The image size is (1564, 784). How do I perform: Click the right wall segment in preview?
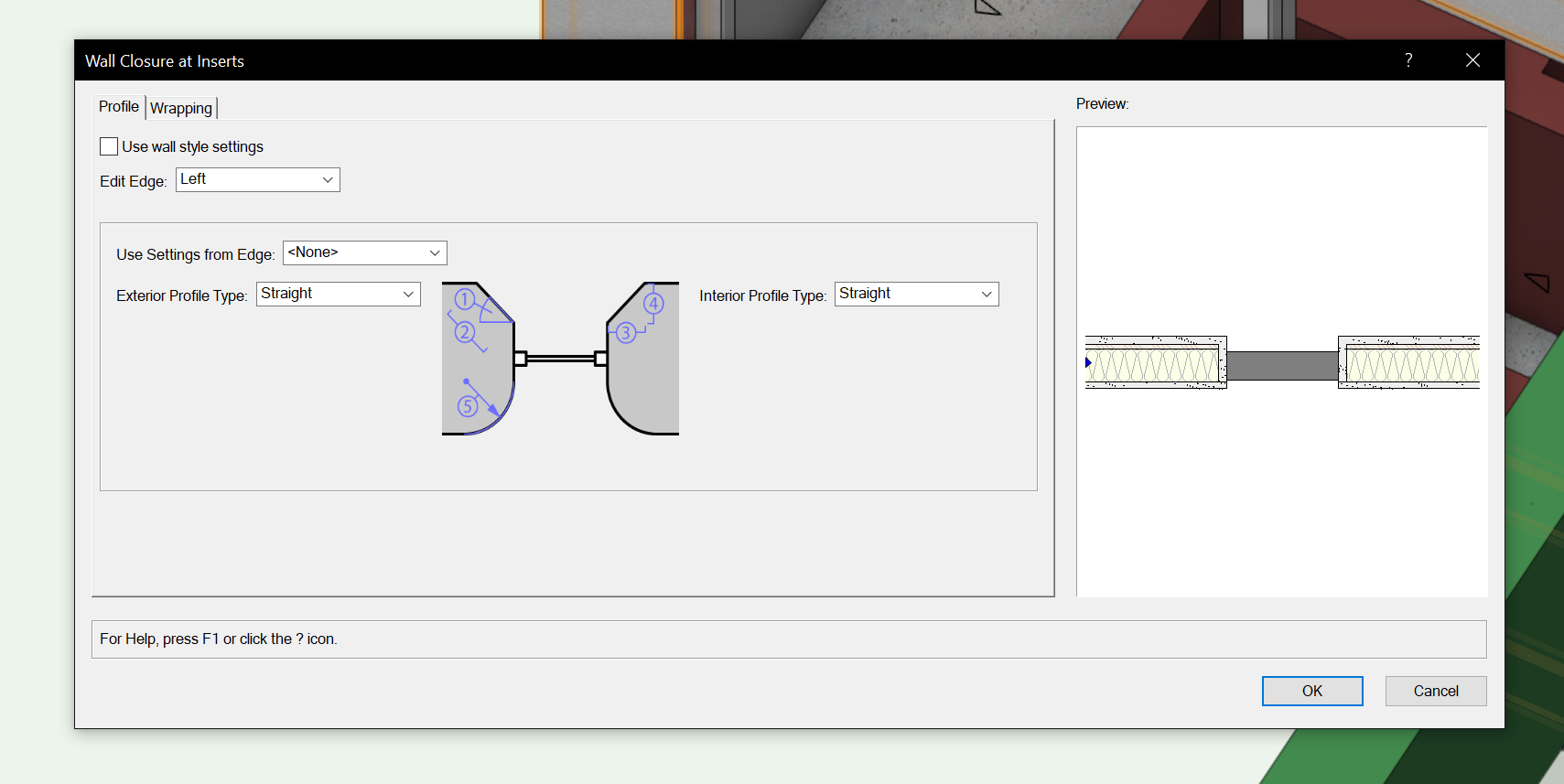click(x=1409, y=364)
